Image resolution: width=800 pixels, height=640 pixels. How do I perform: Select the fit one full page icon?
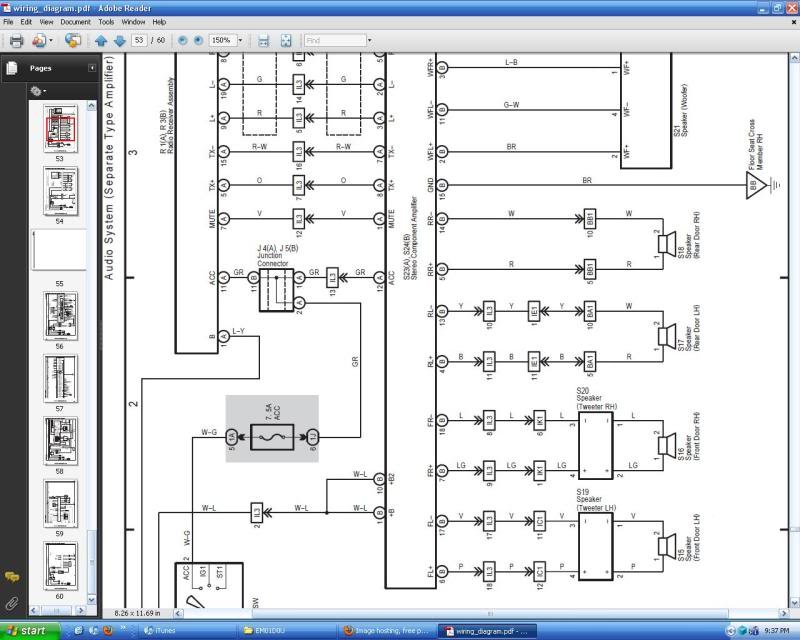coord(286,41)
